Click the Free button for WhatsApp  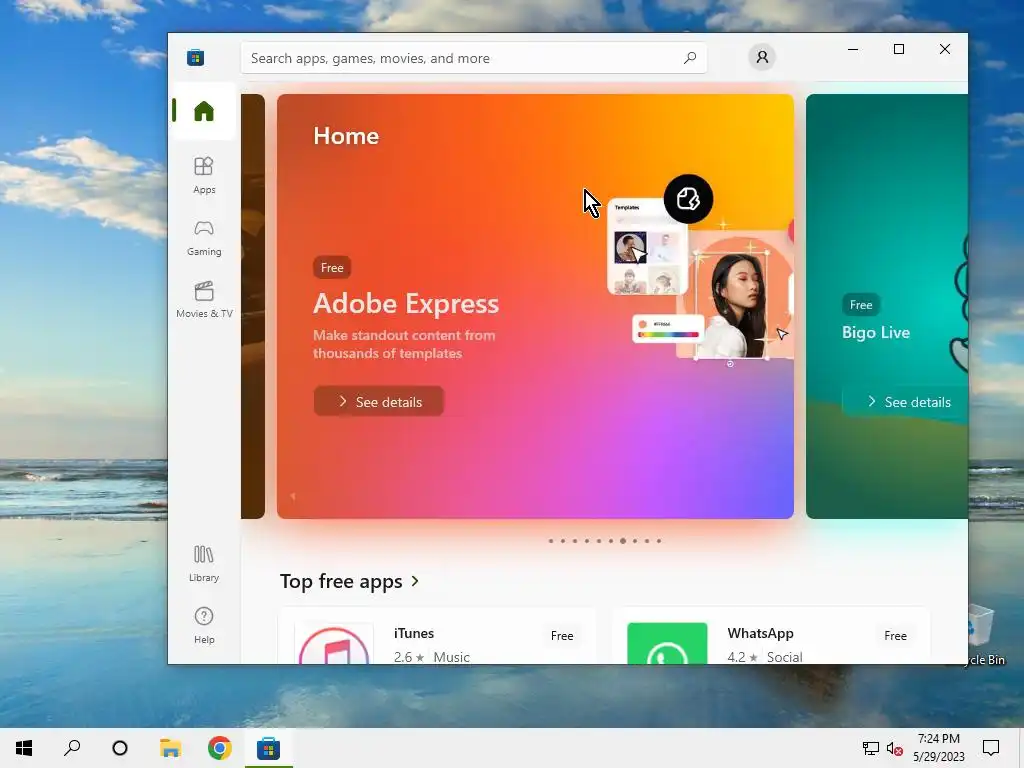(895, 635)
